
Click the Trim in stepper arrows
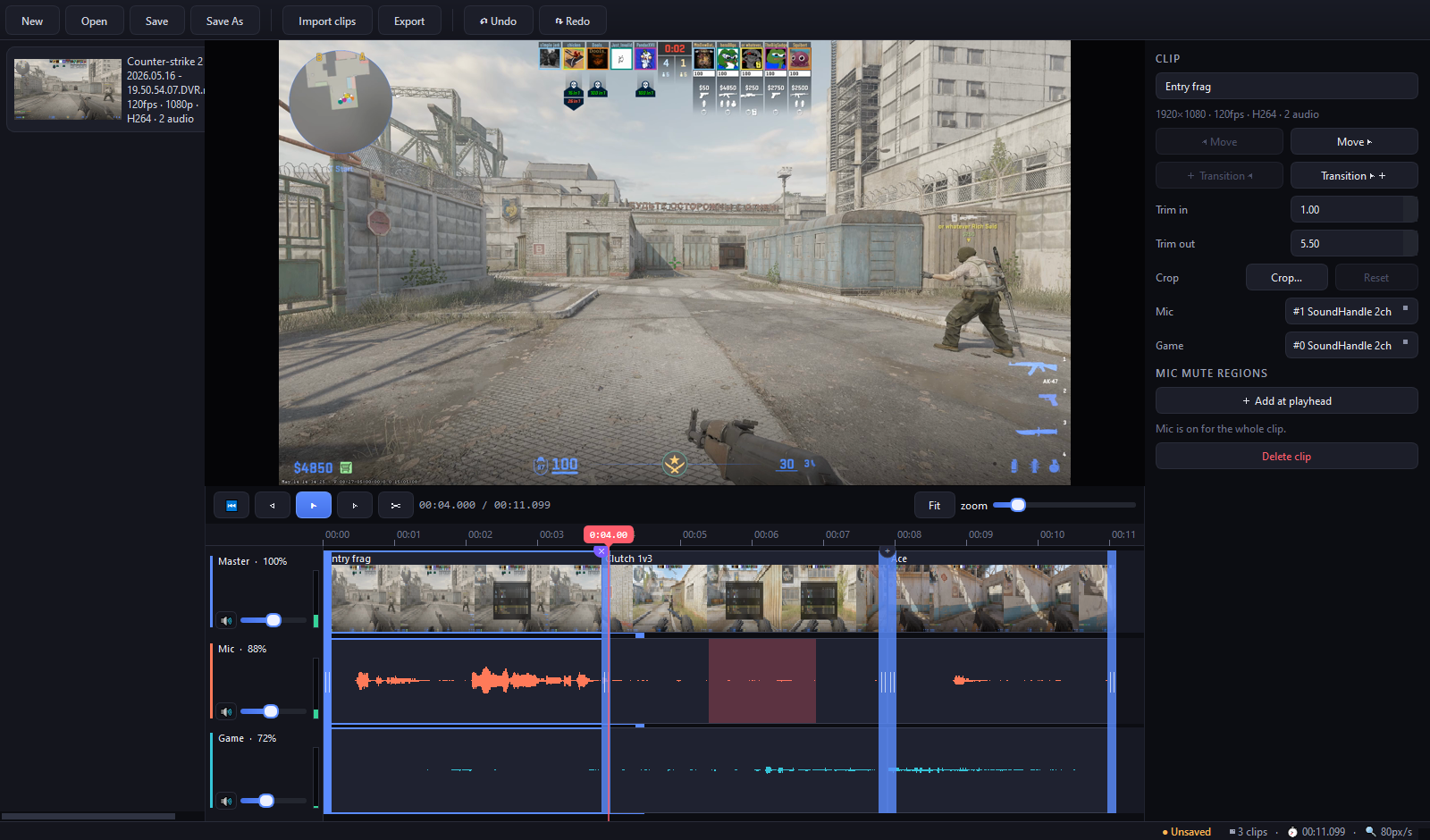pos(1410,209)
